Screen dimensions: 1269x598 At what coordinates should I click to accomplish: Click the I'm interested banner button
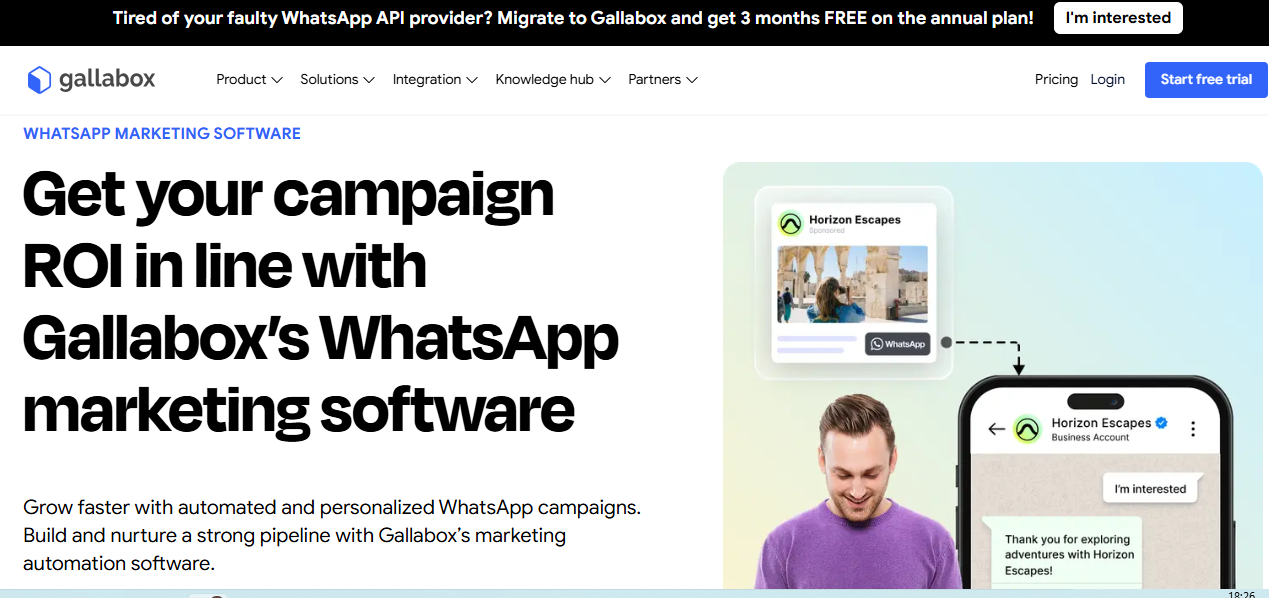1118,18
